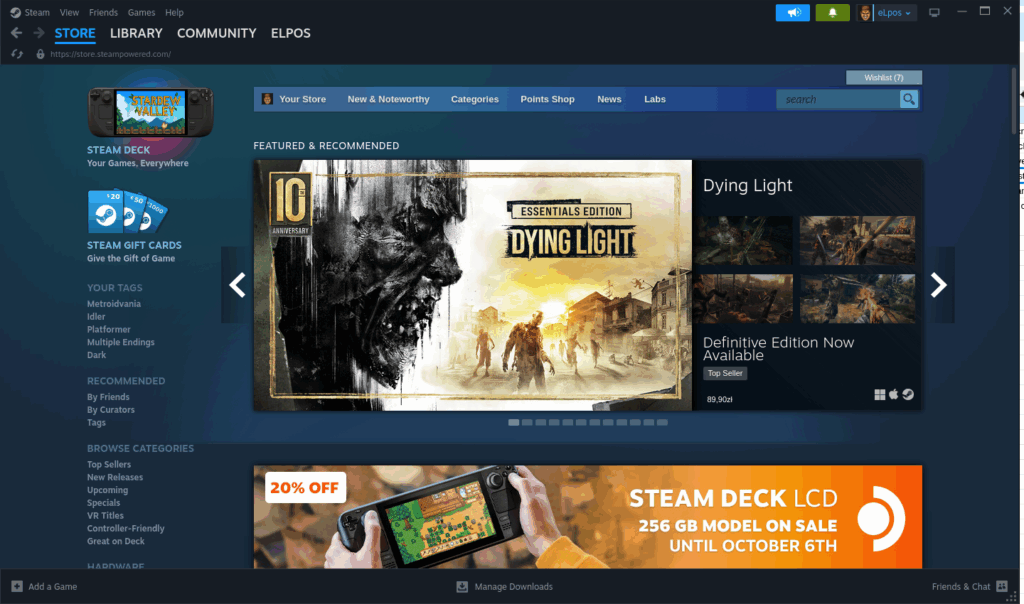Viewport: 1024px width, 604px height.
Task: Browse recommendations By Friends
Action: 108,397
